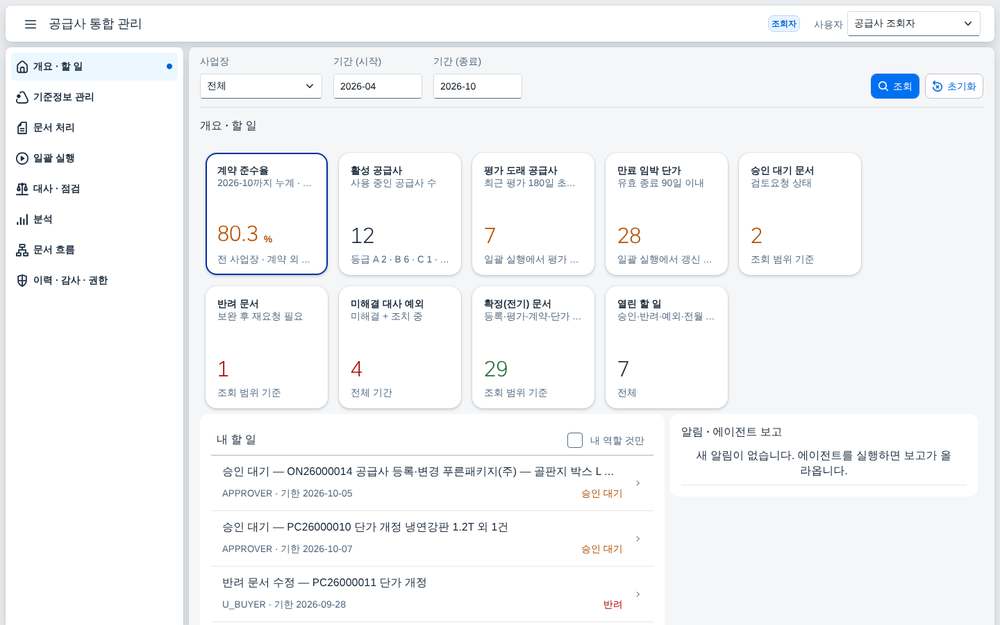Click the 알림 · 에이전트 보고 heading
The image size is (1000, 625).
click(732, 432)
